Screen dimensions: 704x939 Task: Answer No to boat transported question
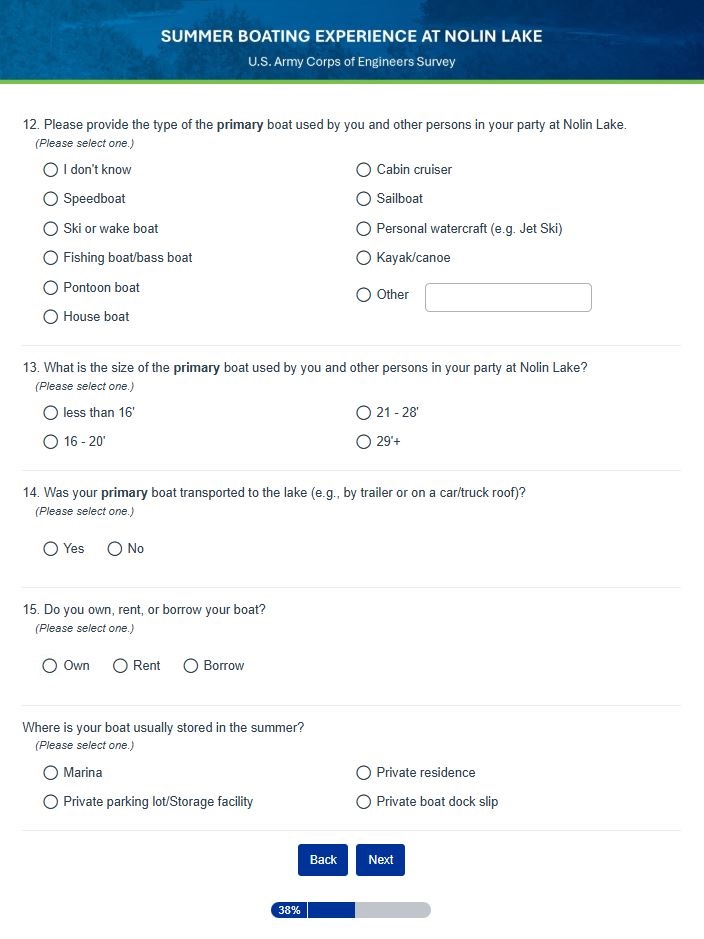coord(115,549)
